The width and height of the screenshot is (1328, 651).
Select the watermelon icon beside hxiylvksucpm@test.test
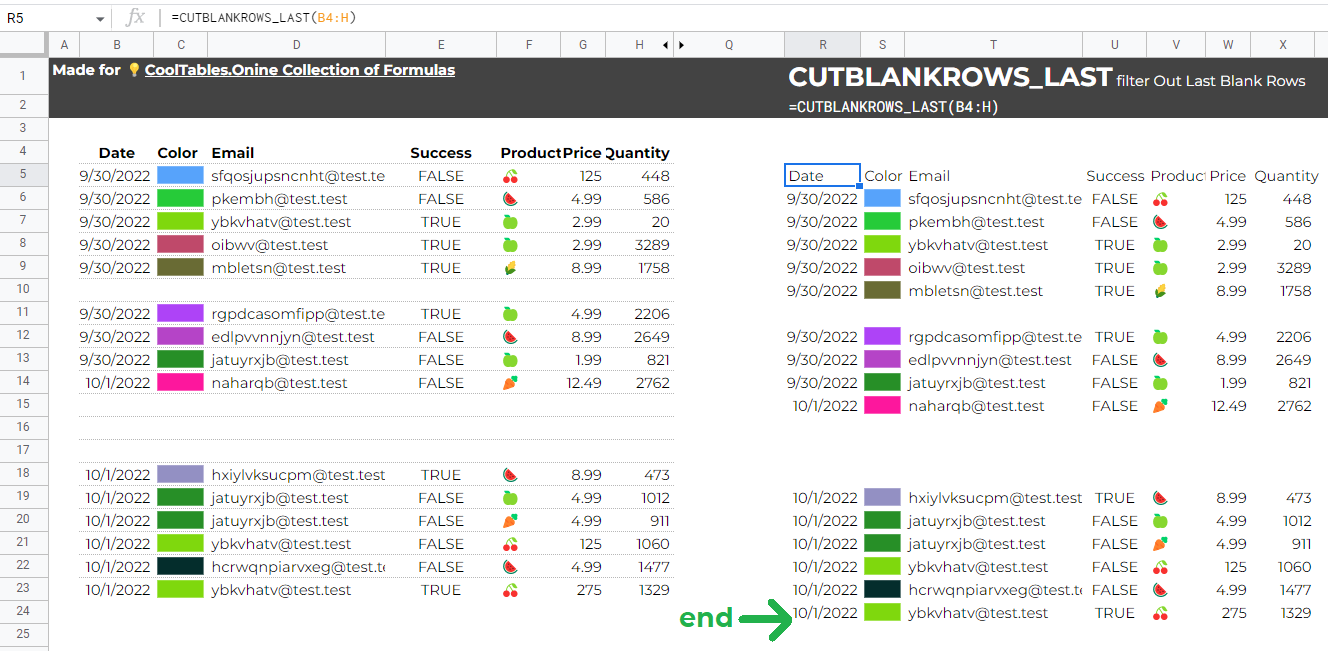coord(510,474)
